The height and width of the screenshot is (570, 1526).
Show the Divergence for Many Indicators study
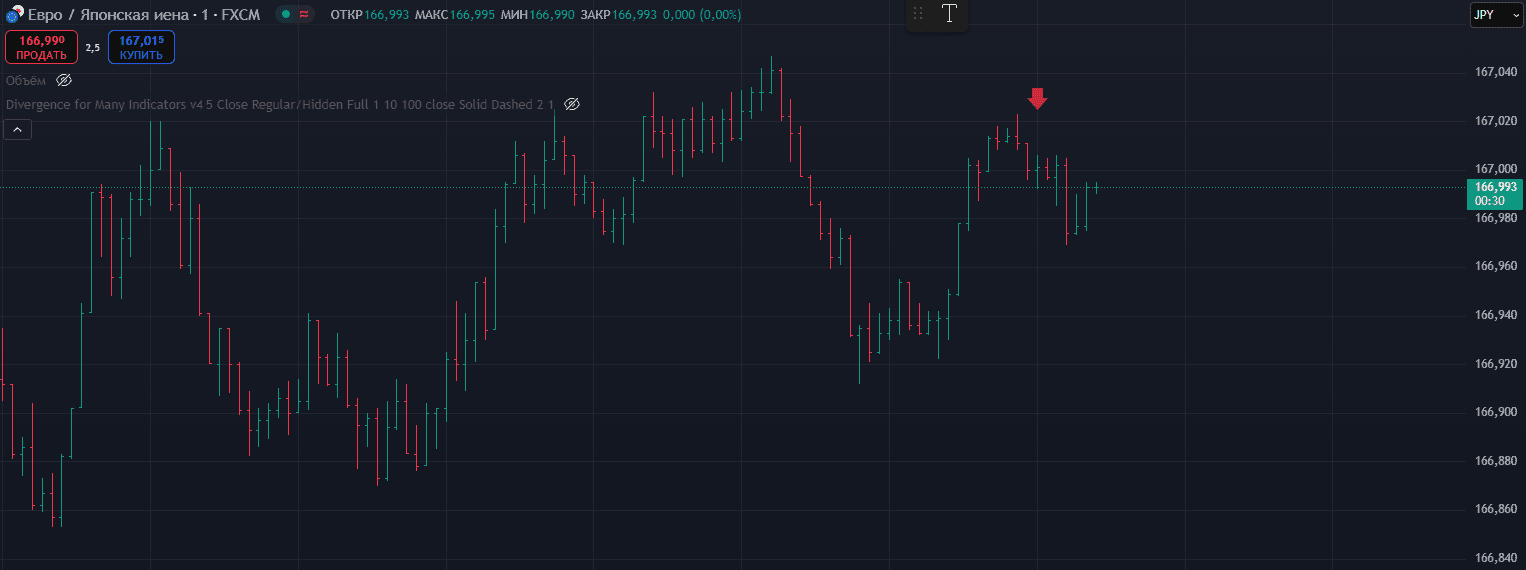572,104
